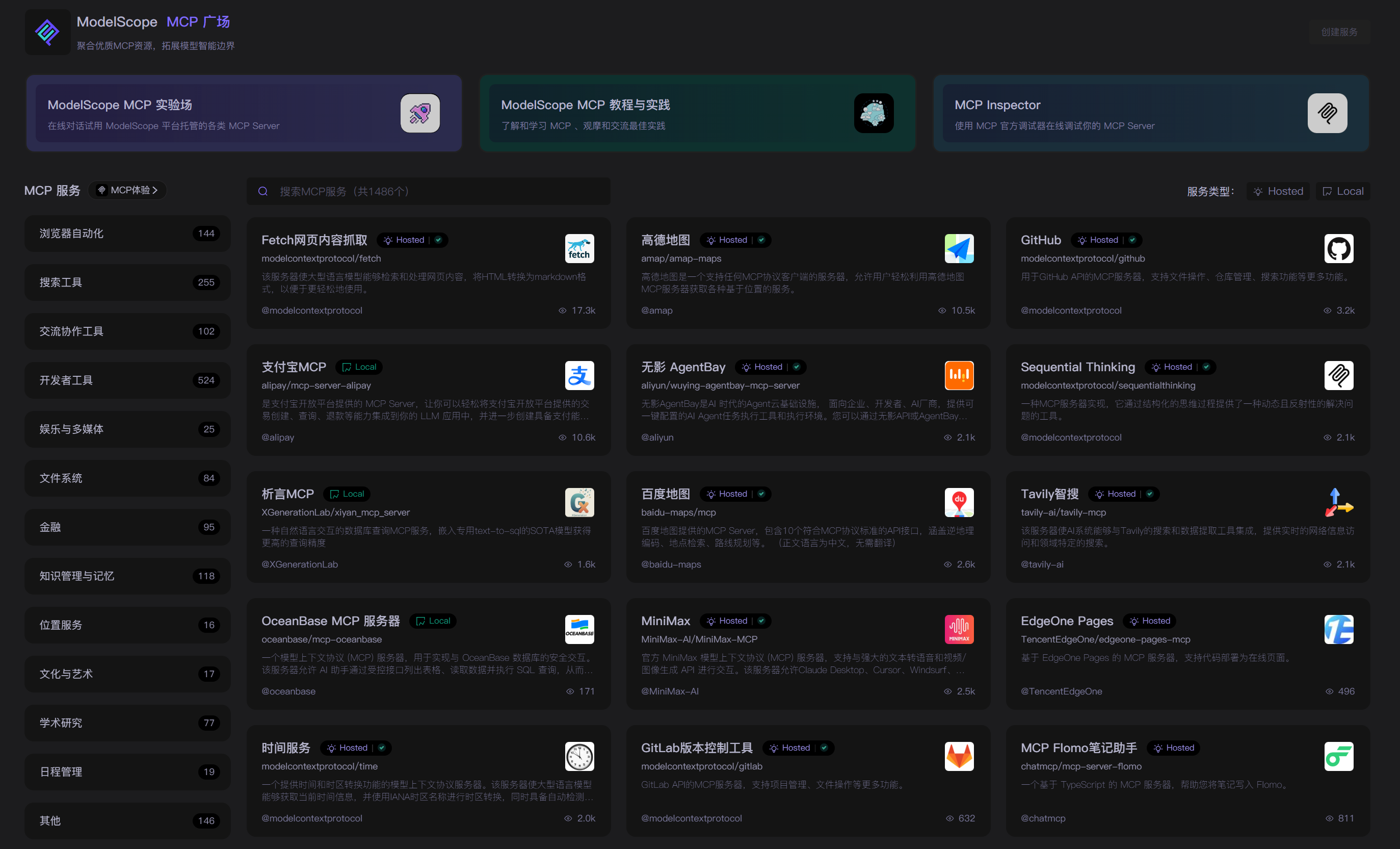Click in the 搜索MCP服务 search field
The image size is (1400, 849).
429,192
